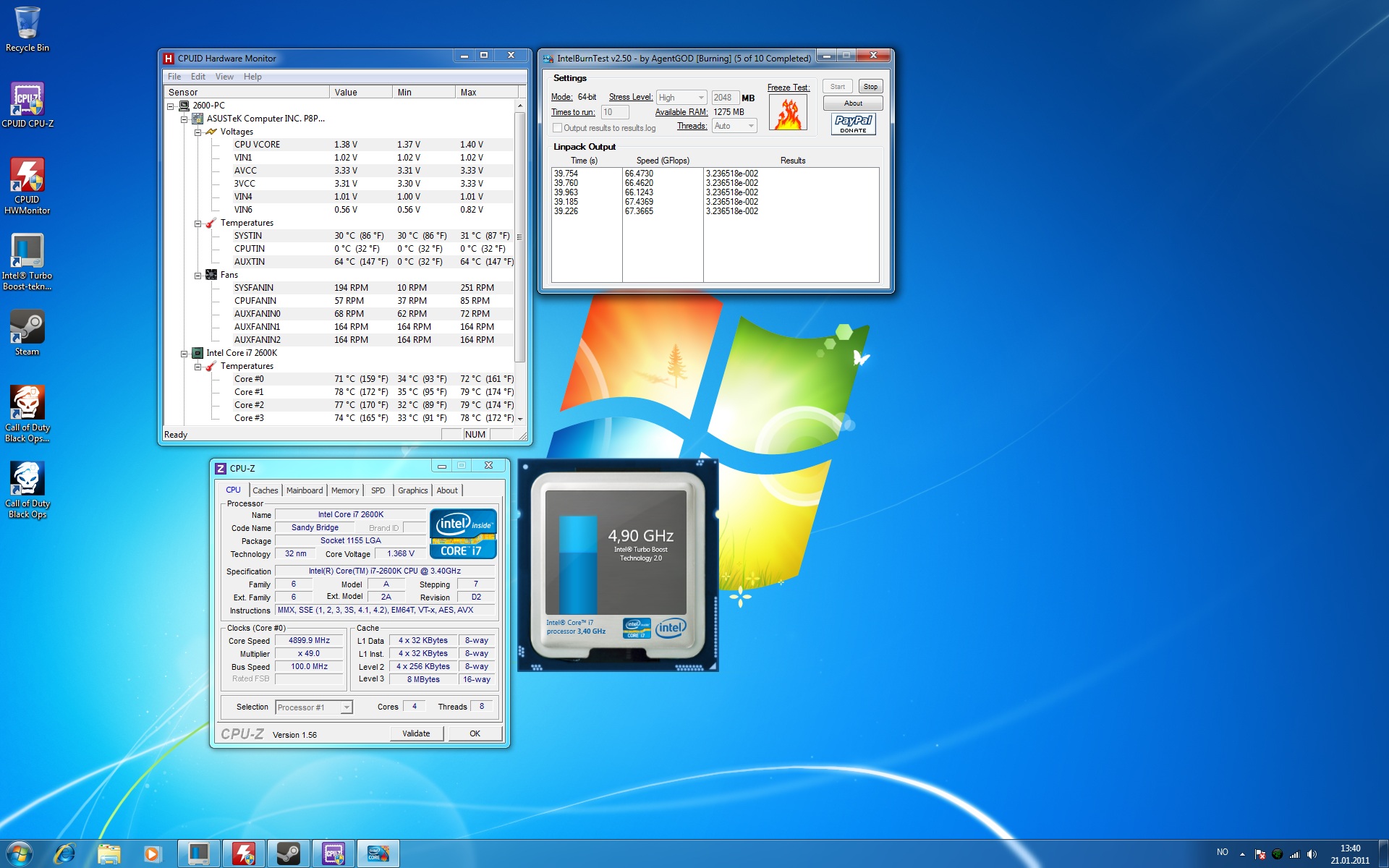Image resolution: width=1389 pixels, height=868 pixels.
Task: Click Validate in CPU-Z
Action: click(416, 733)
